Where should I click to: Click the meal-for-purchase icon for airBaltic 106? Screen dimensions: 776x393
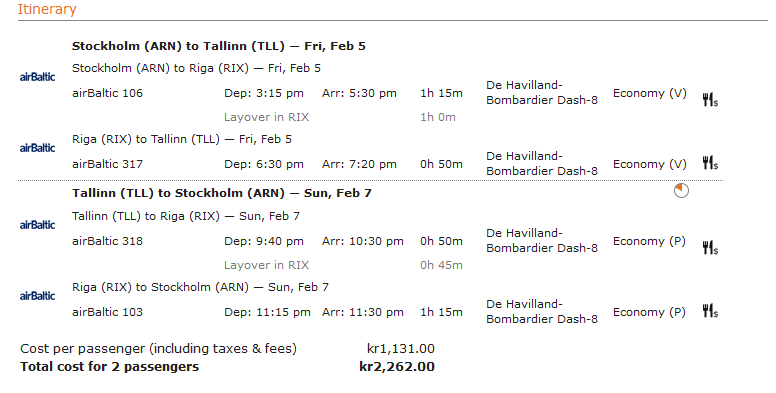pos(710,99)
